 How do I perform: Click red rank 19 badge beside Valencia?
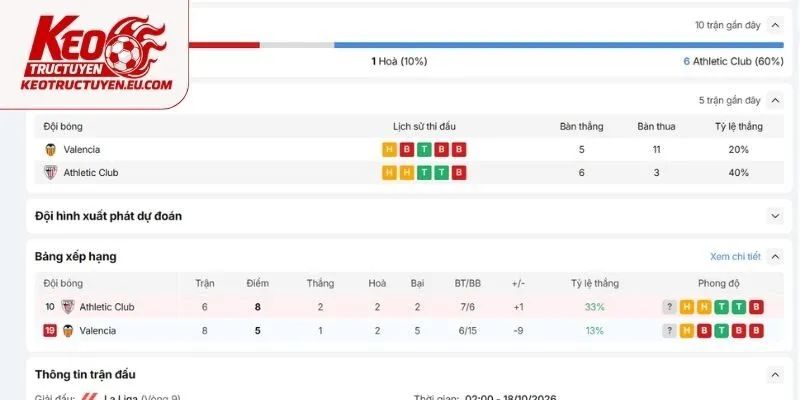click(50, 331)
